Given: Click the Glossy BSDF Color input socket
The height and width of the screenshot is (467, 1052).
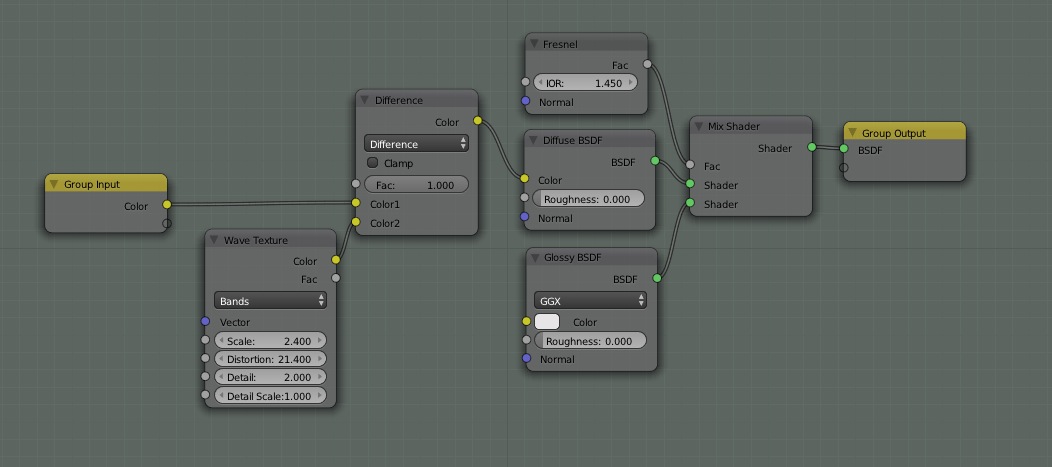Looking at the screenshot, I should [x=527, y=321].
